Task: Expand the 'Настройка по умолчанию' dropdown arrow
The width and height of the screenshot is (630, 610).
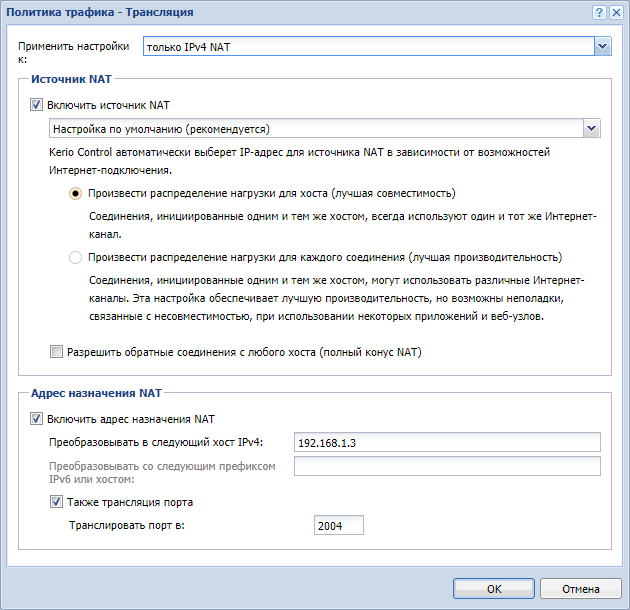Action: (591, 129)
